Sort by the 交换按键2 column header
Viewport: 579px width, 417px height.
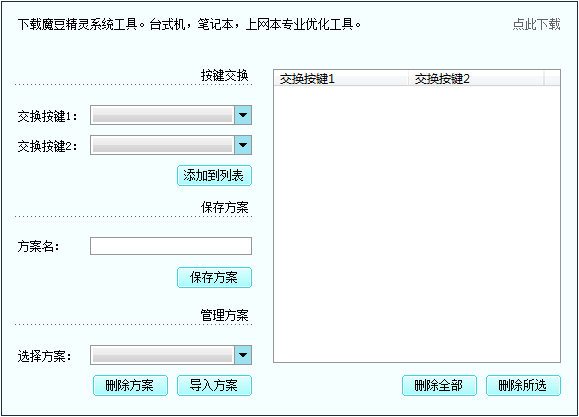[x=476, y=79]
